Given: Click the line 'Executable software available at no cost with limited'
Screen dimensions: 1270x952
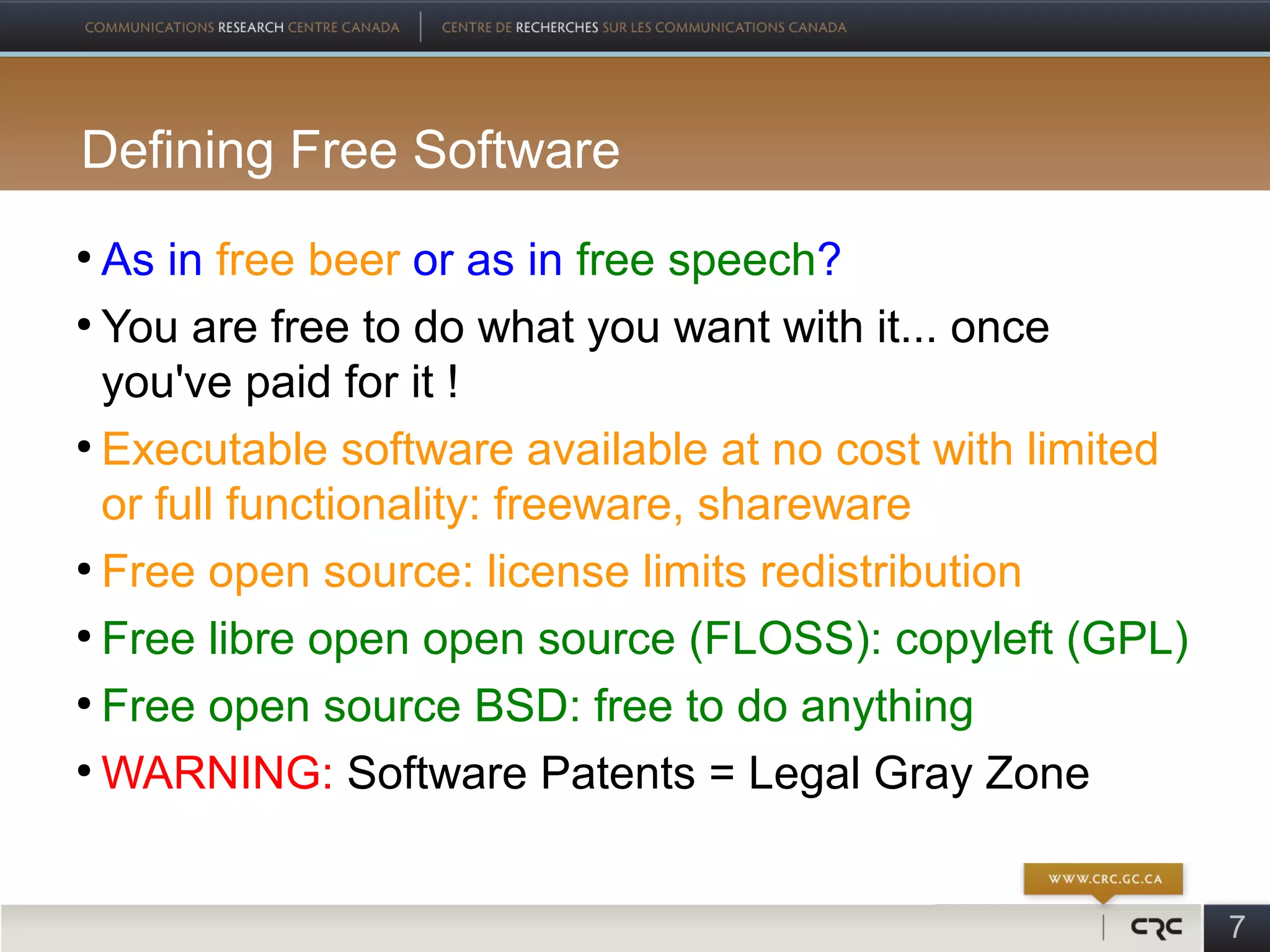Looking at the screenshot, I should click(630, 449).
